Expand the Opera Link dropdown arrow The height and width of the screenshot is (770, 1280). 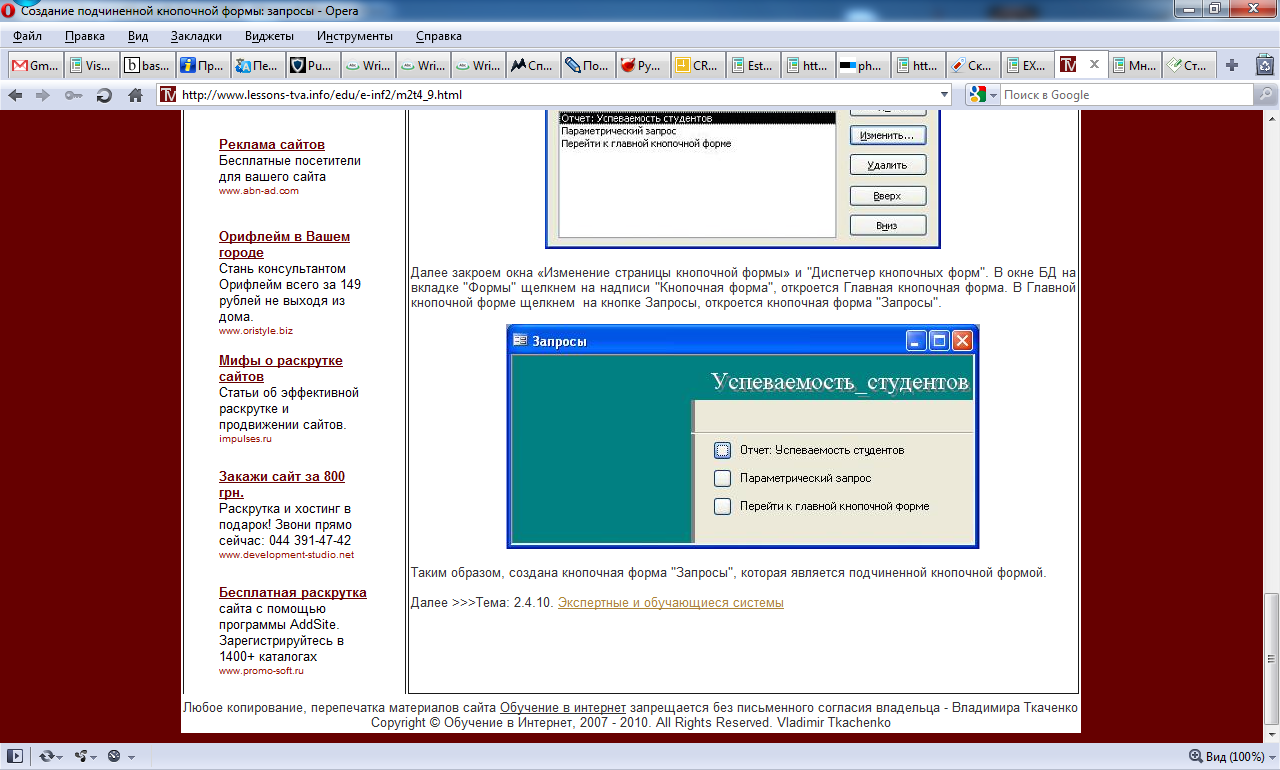tap(60, 757)
